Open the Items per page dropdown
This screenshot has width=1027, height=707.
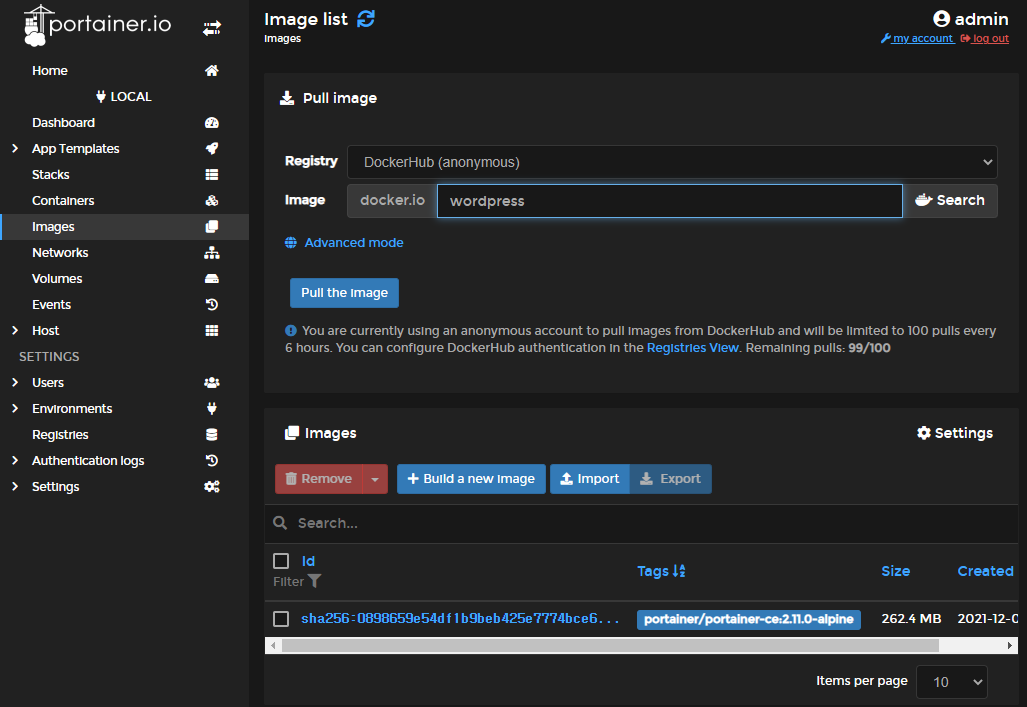[x=952, y=682]
